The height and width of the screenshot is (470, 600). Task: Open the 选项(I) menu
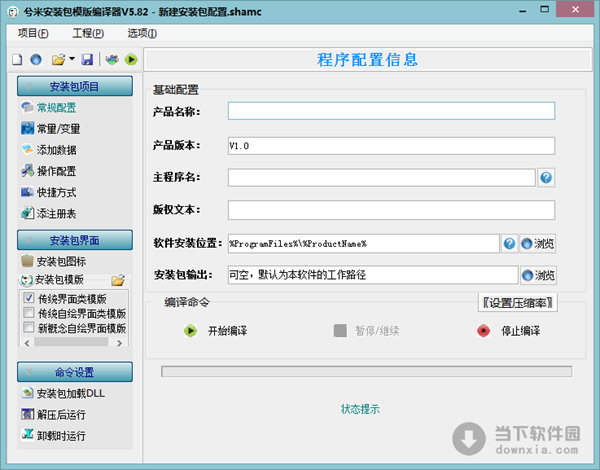142,33
